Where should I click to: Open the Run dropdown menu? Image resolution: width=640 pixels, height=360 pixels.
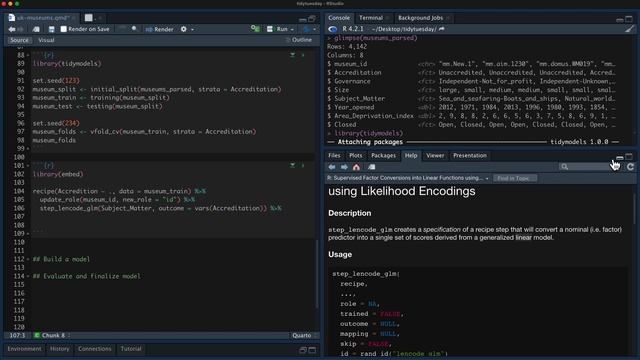[x=292, y=30]
